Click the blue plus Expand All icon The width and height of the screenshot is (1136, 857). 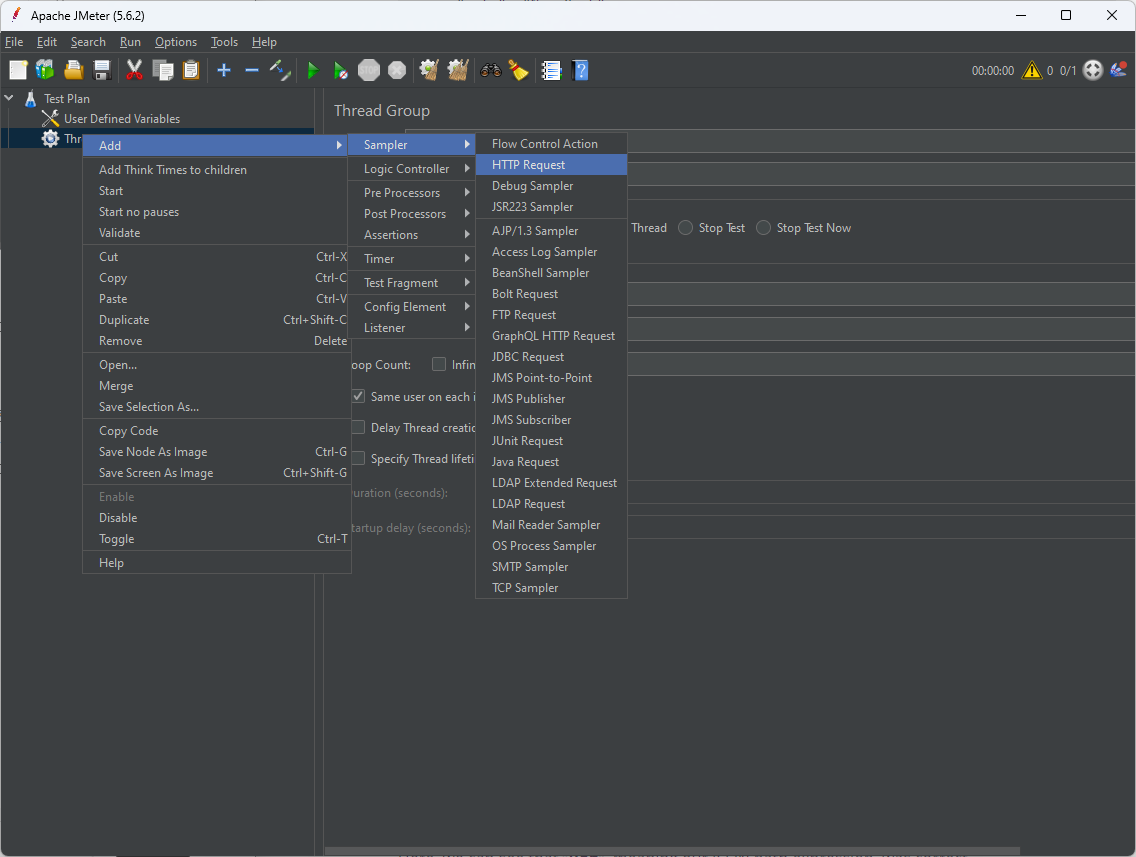pyautogui.click(x=224, y=70)
